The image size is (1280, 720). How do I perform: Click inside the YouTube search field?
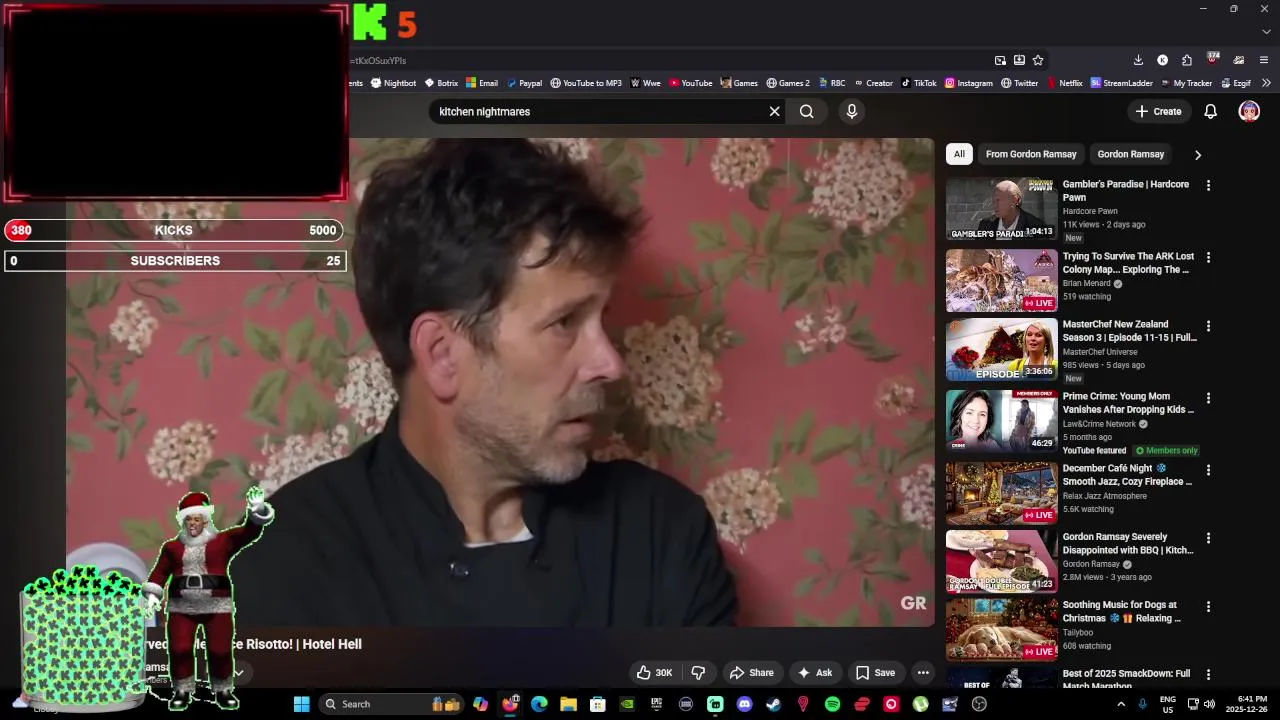pyautogui.click(x=598, y=111)
